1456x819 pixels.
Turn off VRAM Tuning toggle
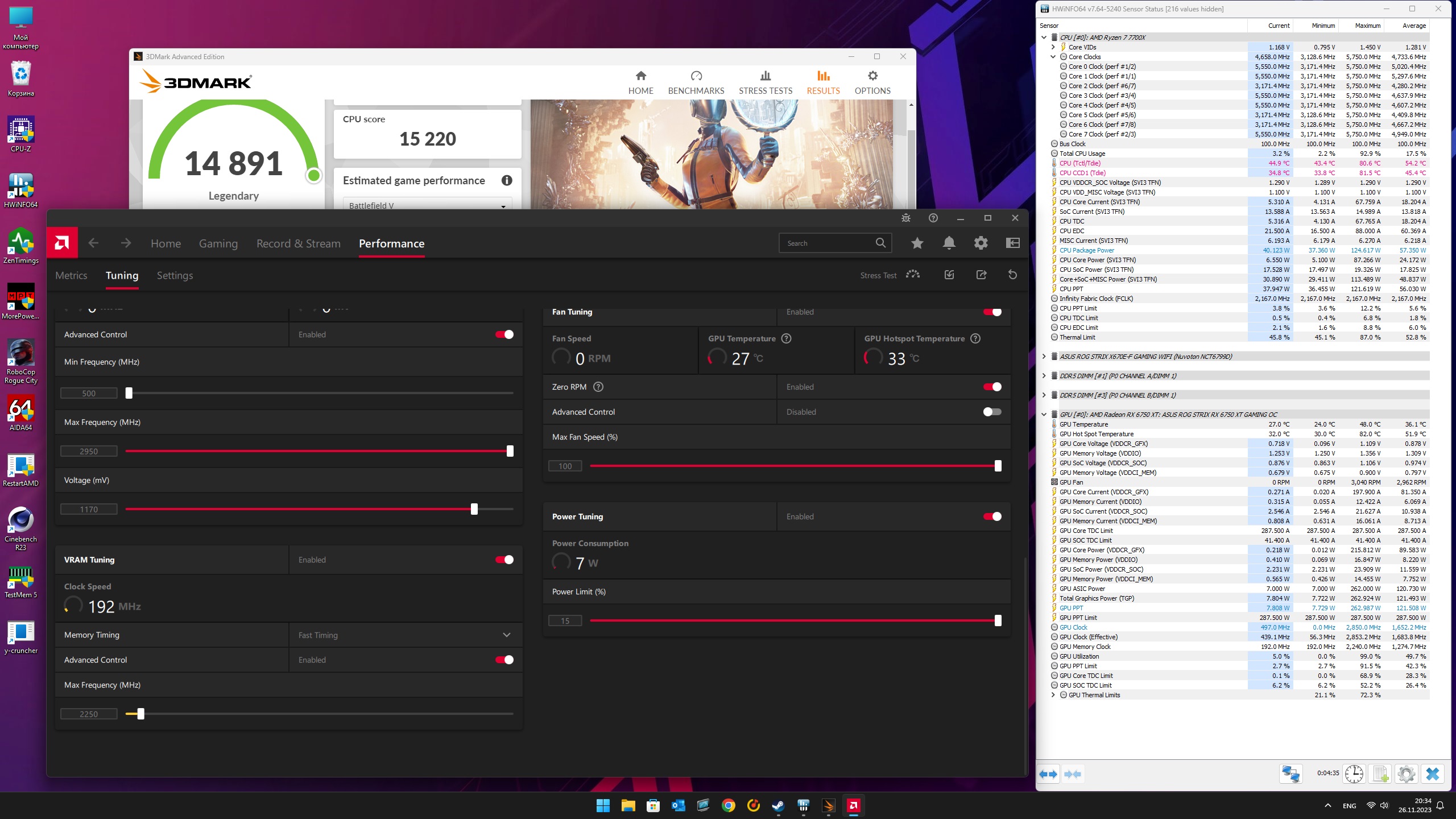click(504, 560)
